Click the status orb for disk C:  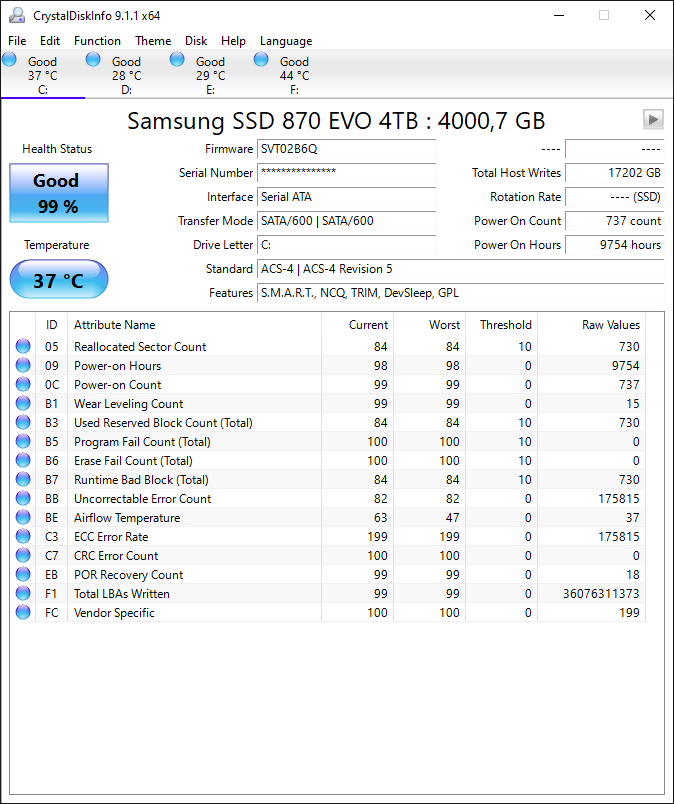(10, 59)
